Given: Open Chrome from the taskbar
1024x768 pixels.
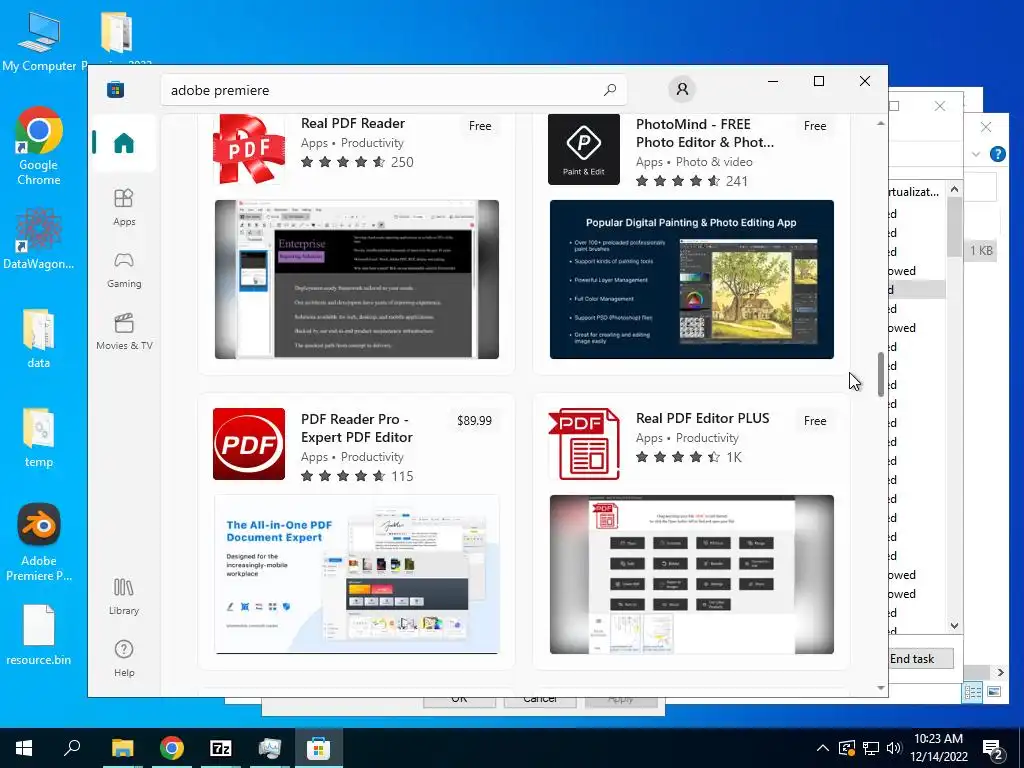Looking at the screenshot, I should click(172, 748).
